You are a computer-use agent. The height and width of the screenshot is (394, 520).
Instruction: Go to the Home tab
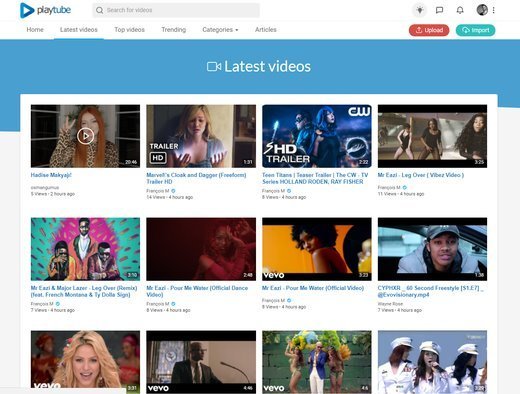point(35,30)
